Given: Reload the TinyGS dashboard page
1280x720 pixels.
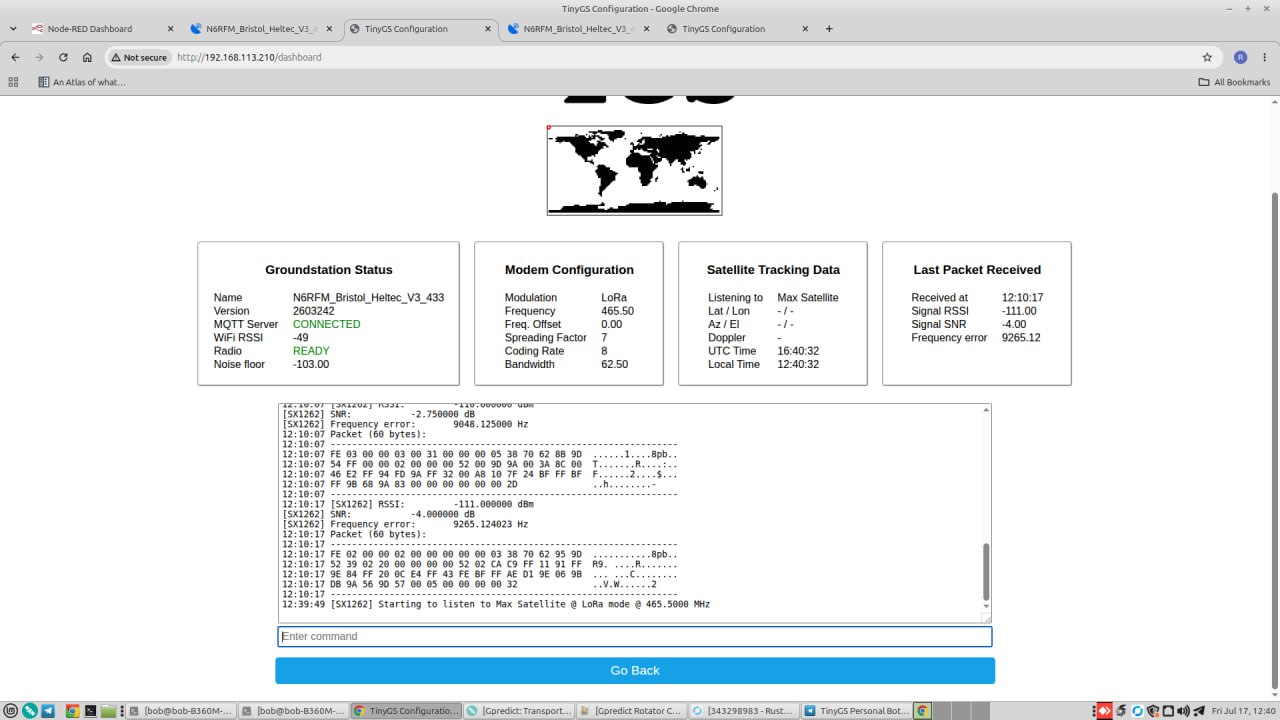Looking at the screenshot, I should pyautogui.click(x=63, y=57).
